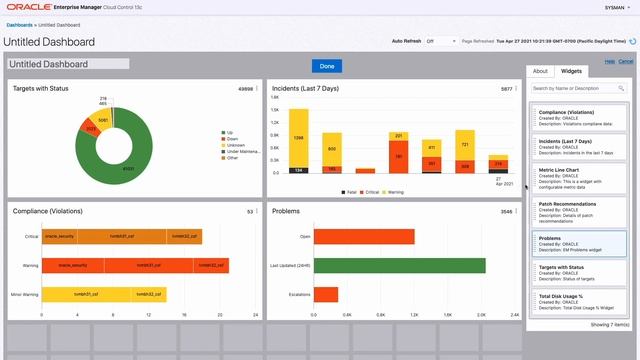Open the Auto Refresh dropdown
This screenshot has width=640, height=360.
[x=441, y=41]
